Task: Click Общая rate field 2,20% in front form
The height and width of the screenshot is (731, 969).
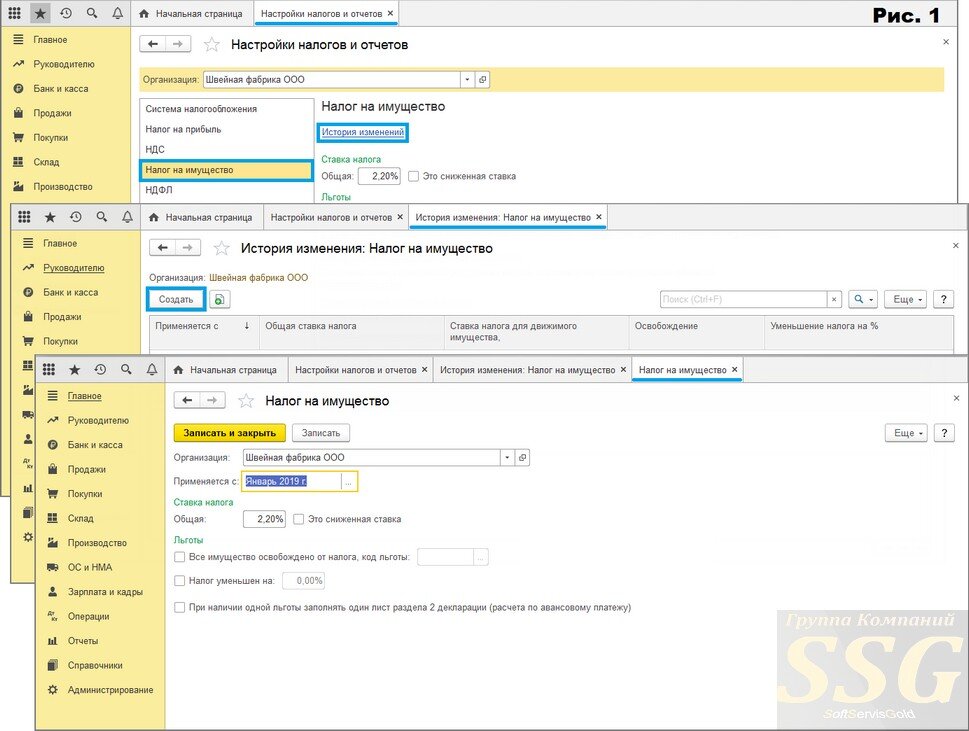Action: tap(264, 519)
